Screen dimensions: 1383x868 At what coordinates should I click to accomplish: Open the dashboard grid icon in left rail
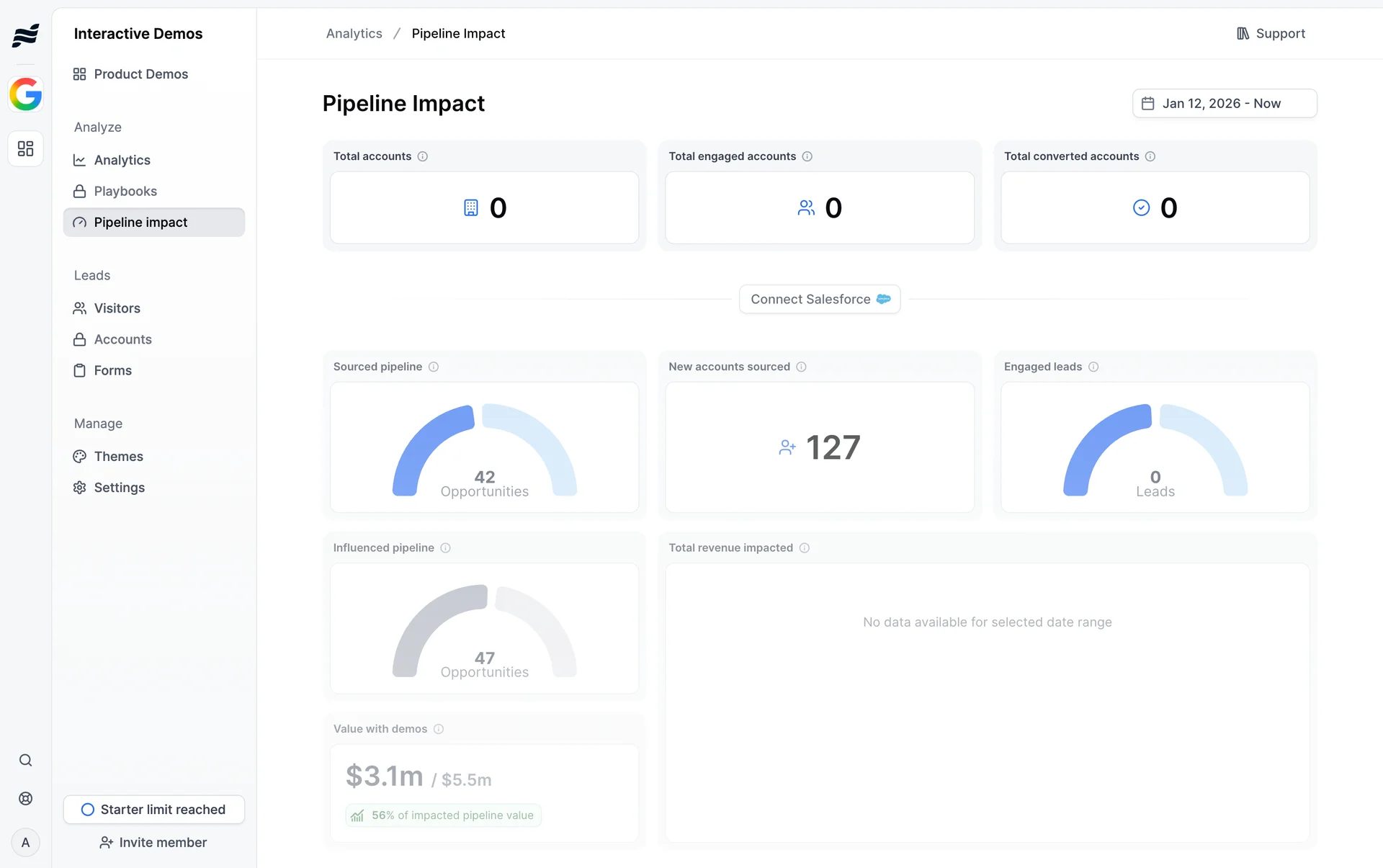click(x=26, y=148)
